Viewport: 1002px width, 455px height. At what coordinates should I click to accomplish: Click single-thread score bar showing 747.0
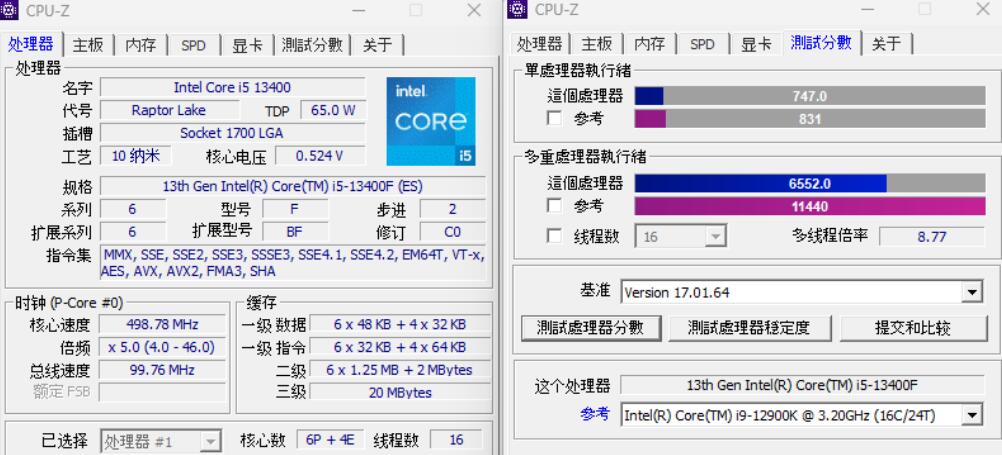(810, 96)
